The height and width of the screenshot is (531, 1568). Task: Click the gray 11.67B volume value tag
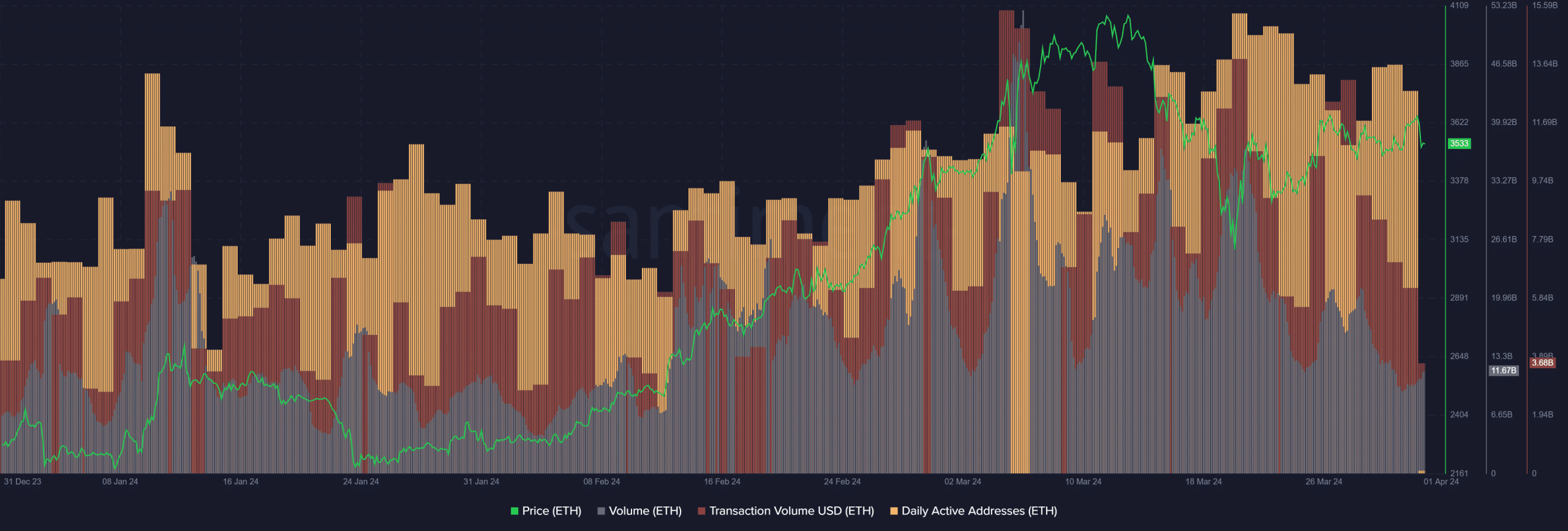pyautogui.click(x=1504, y=371)
